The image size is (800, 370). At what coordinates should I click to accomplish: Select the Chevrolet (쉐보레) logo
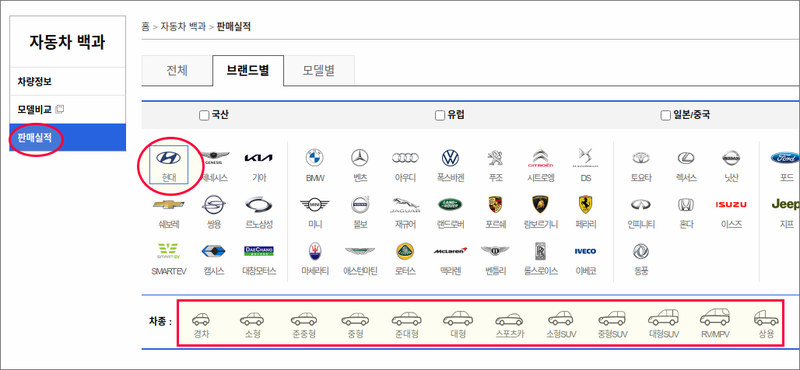pyautogui.click(x=168, y=205)
